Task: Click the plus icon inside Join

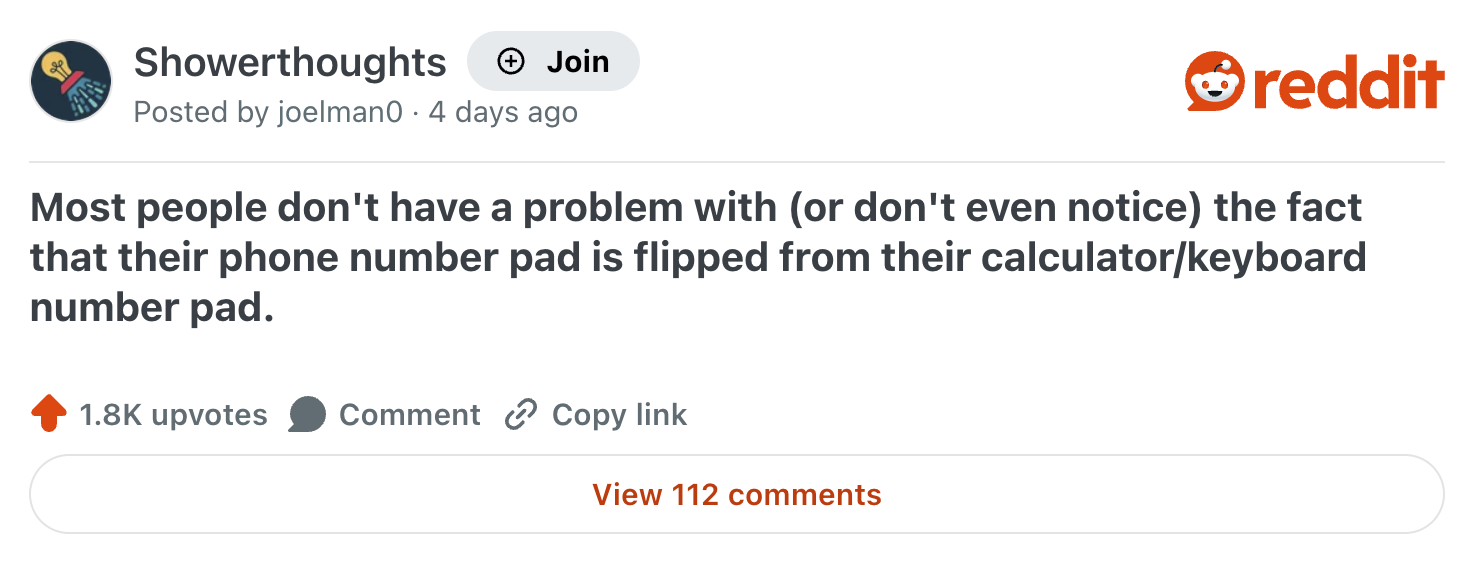Action: point(511,62)
